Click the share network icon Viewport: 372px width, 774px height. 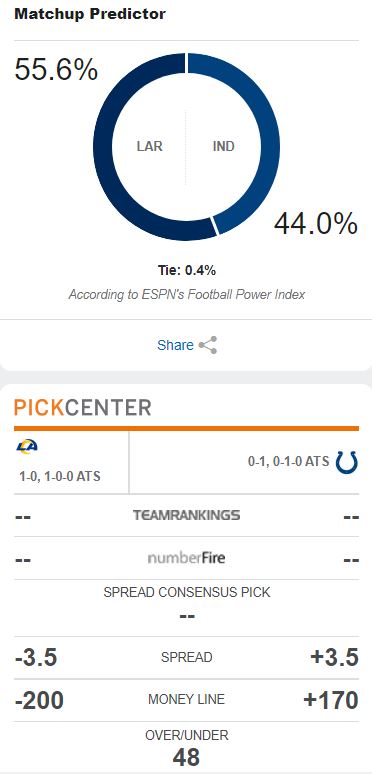[x=208, y=345]
